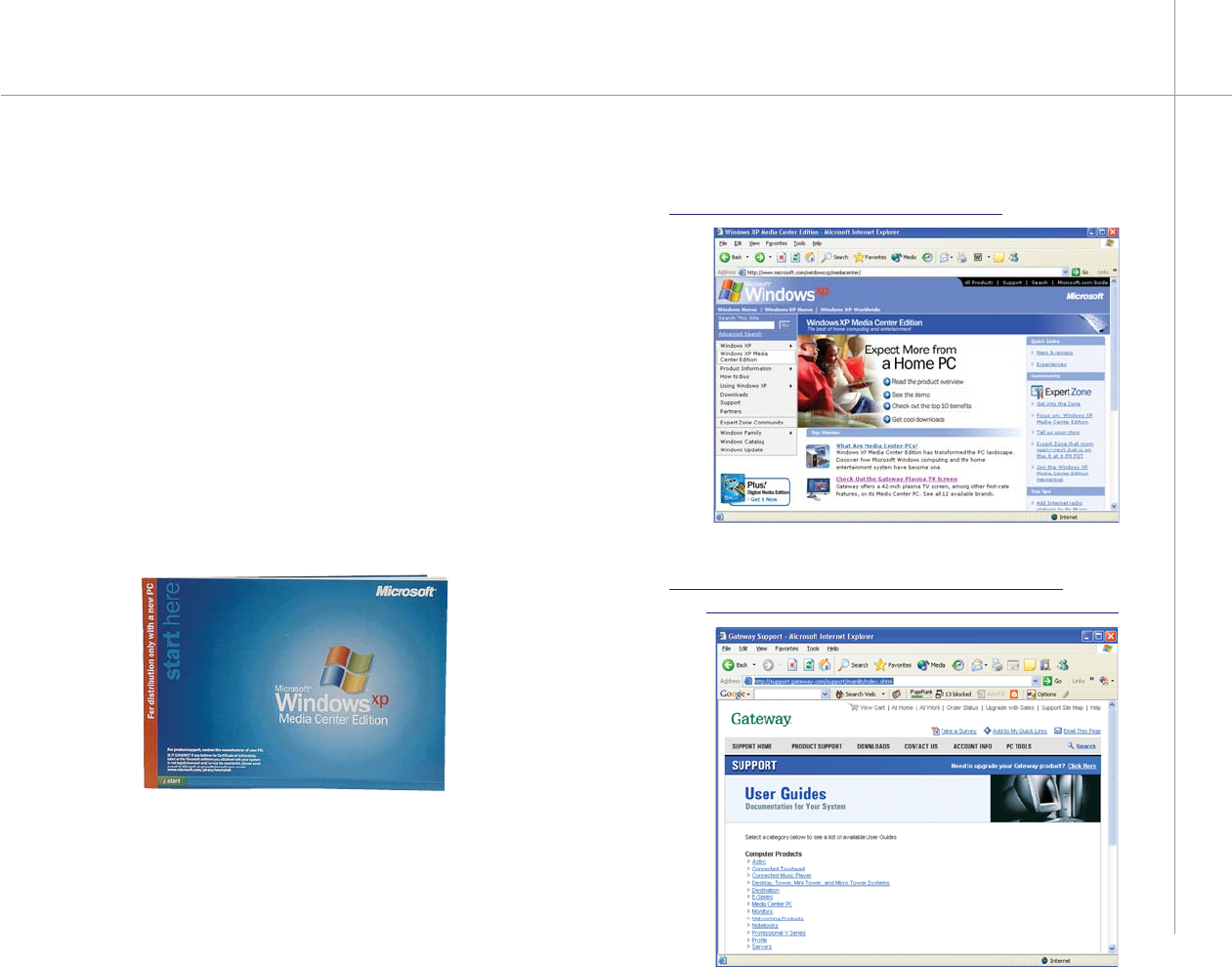This screenshot has height=967, width=1232.
Task: Click Search This Site input field
Action: pyautogui.click(x=746, y=325)
